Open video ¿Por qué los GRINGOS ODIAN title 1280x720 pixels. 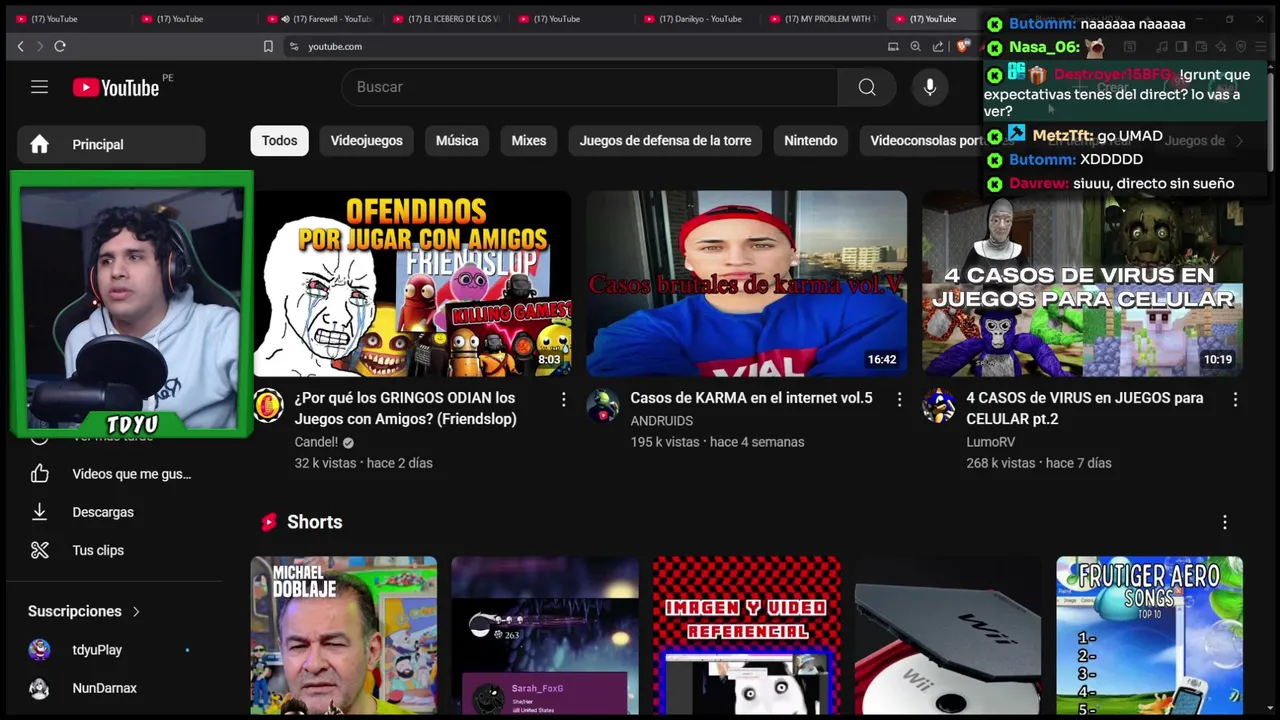pos(406,408)
